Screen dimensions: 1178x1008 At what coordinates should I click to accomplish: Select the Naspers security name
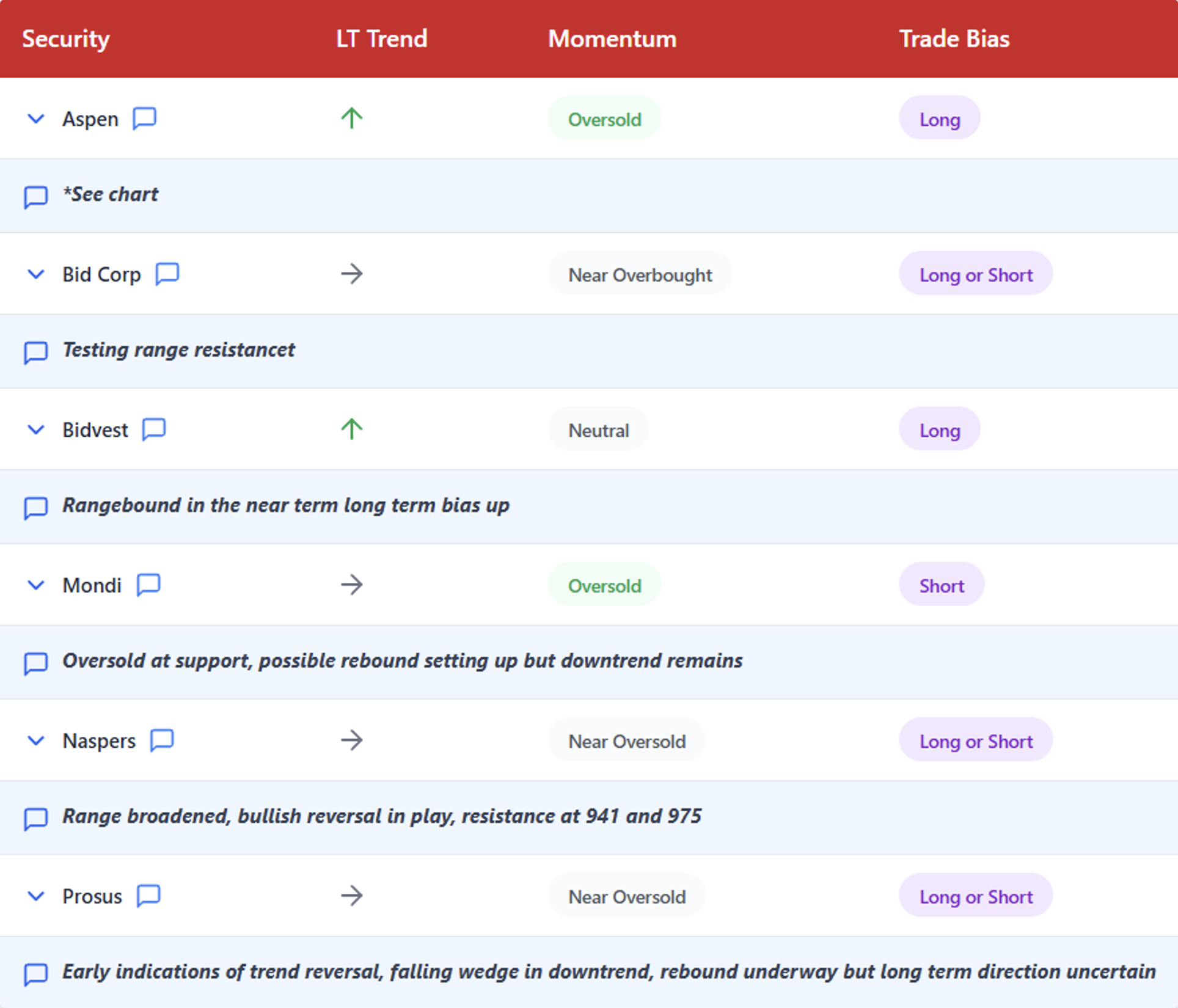pyautogui.click(x=99, y=741)
